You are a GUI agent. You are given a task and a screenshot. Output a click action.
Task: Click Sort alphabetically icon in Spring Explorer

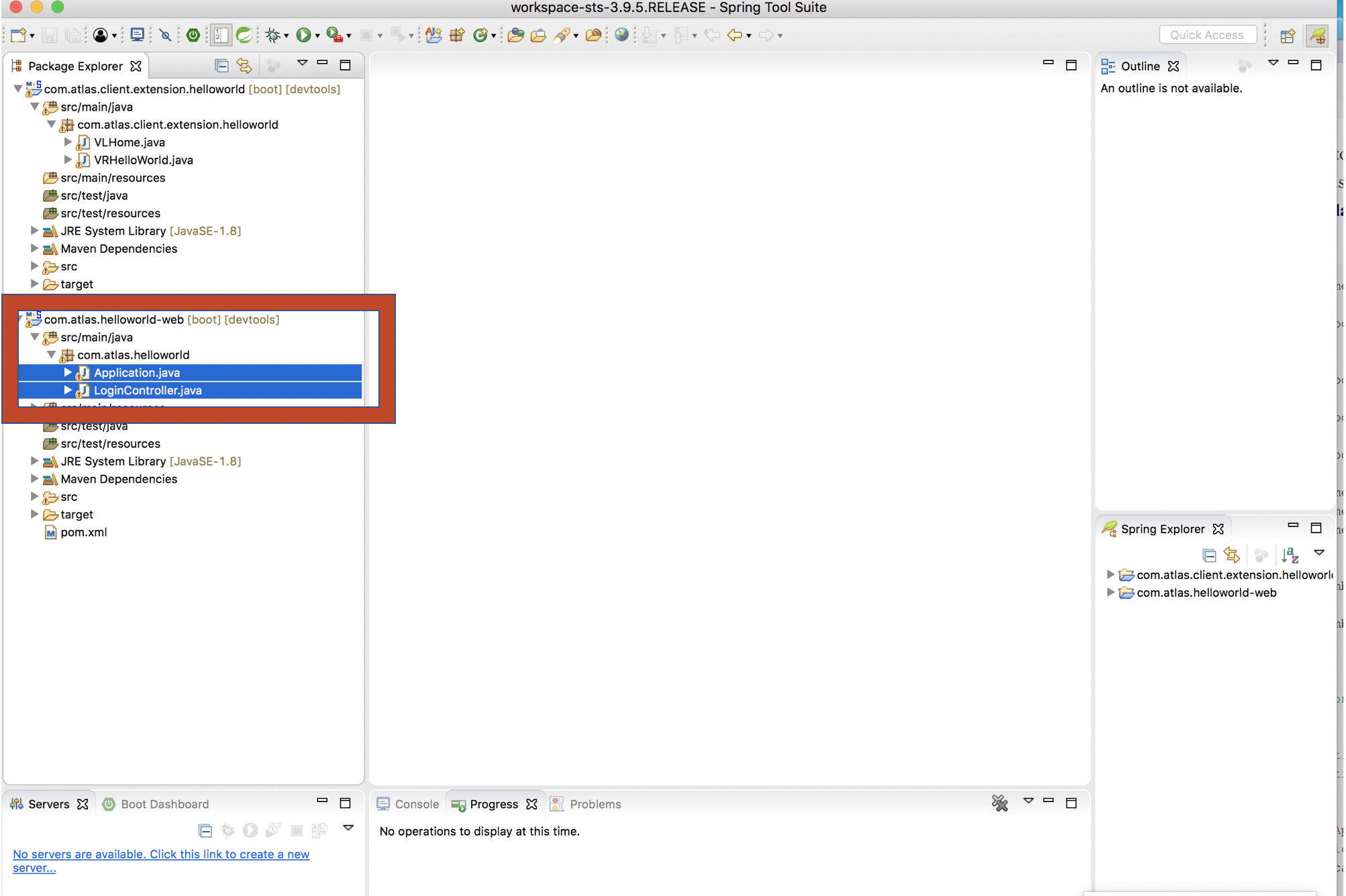click(x=1290, y=555)
